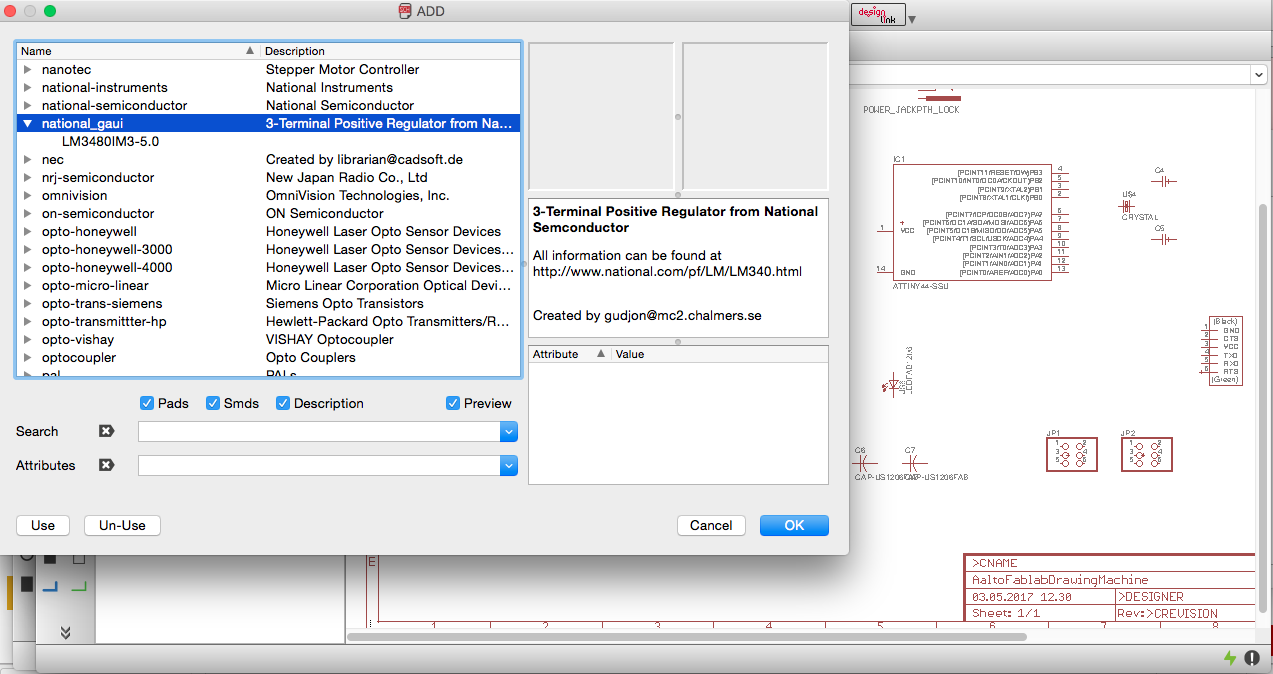The width and height of the screenshot is (1273, 674).
Task: Open the Attributes field dropdown arrow
Action: (509, 465)
